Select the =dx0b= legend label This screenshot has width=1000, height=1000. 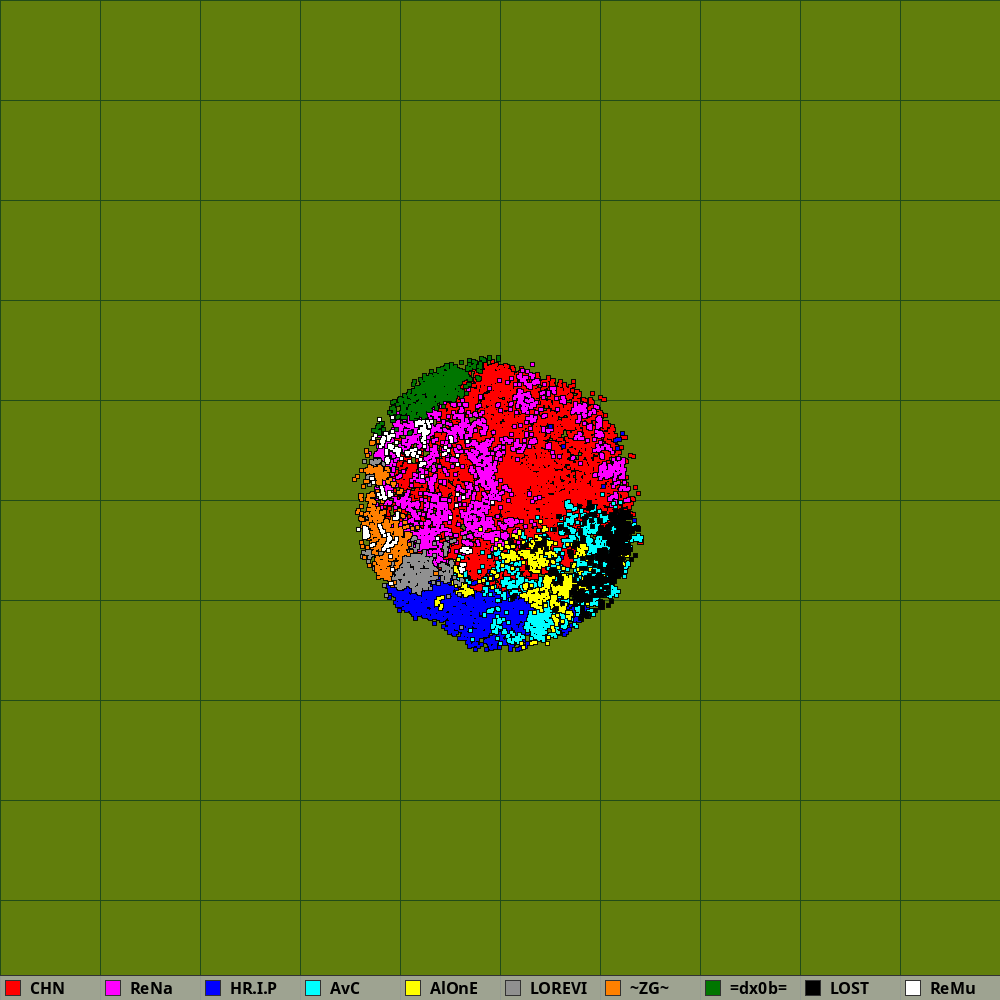coord(758,989)
